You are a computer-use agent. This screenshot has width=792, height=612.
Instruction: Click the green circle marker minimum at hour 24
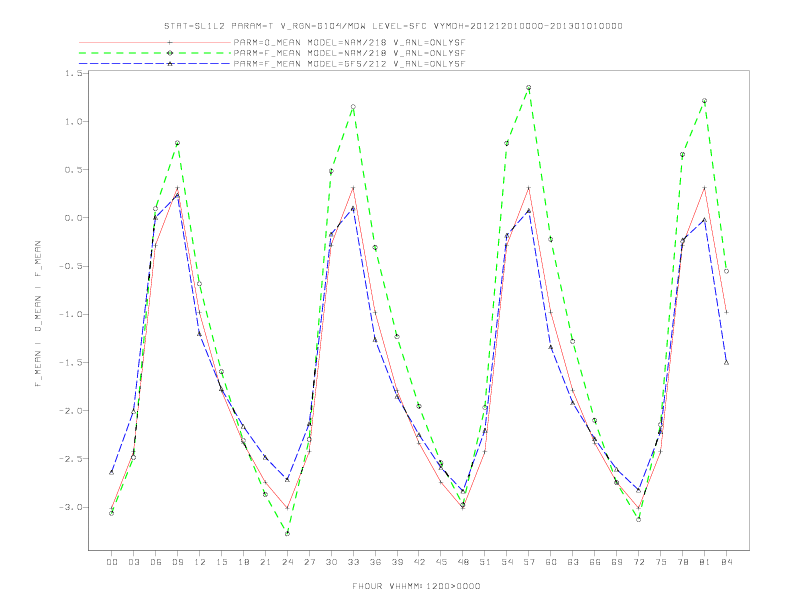coord(287,533)
